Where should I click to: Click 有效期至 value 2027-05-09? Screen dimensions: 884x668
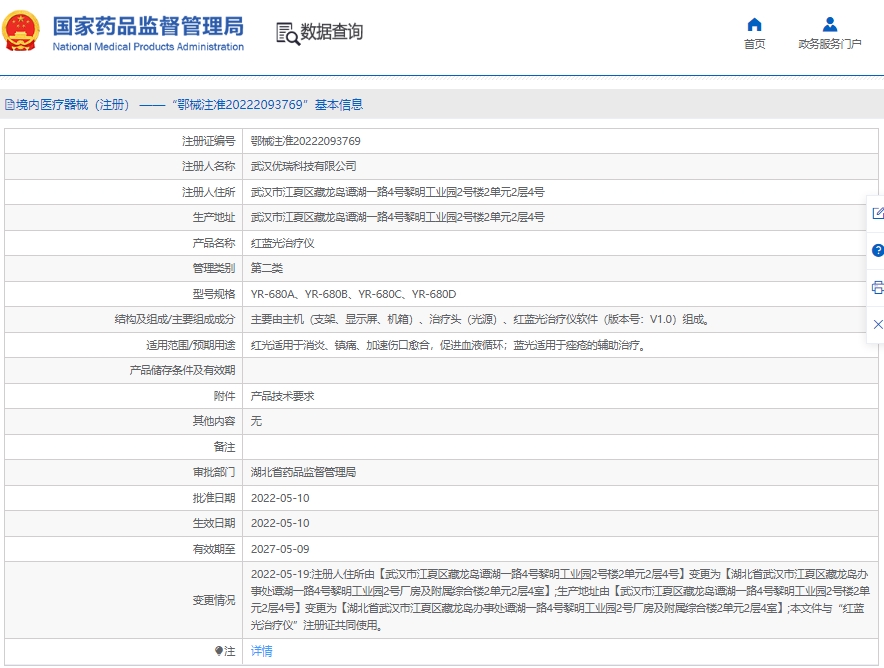tap(280, 549)
